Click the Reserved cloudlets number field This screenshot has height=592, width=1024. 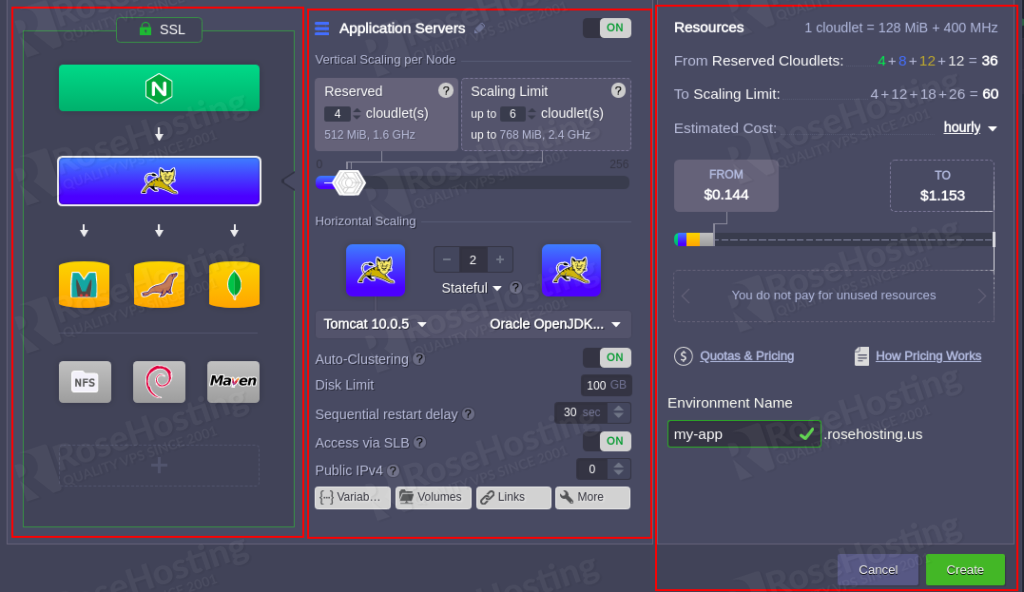[337, 114]
